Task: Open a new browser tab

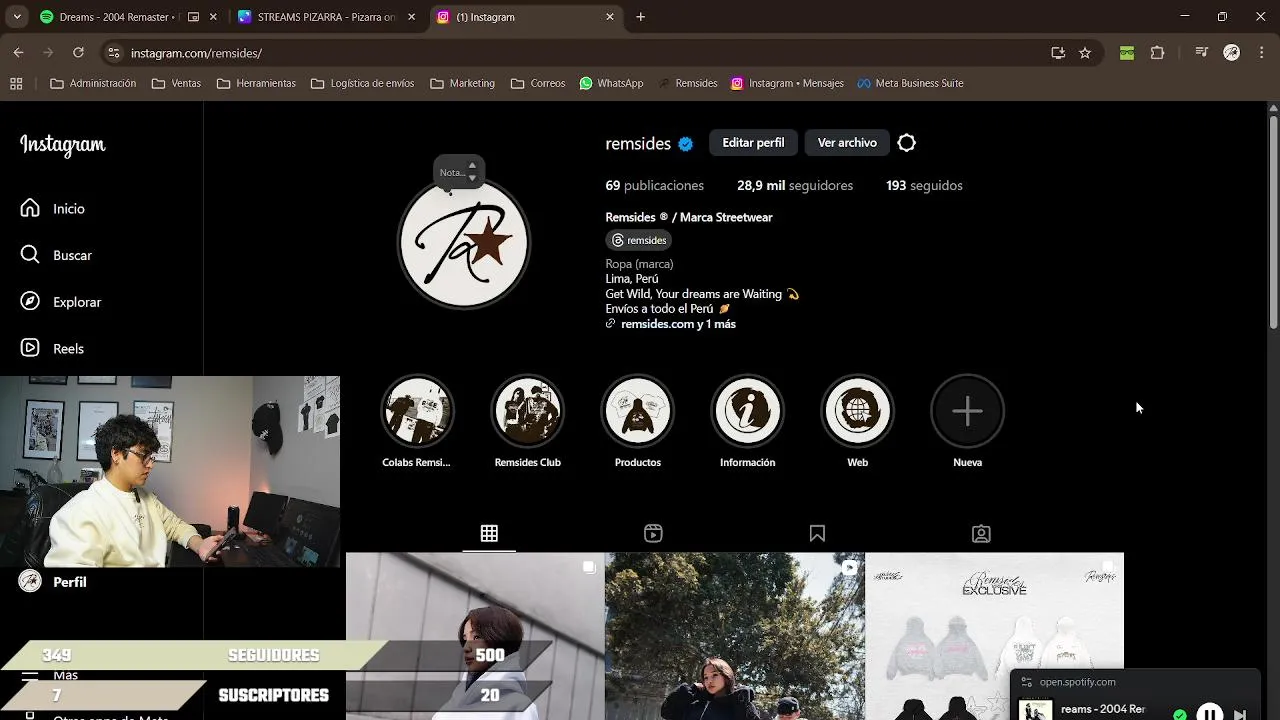Action: click(641, 17)
